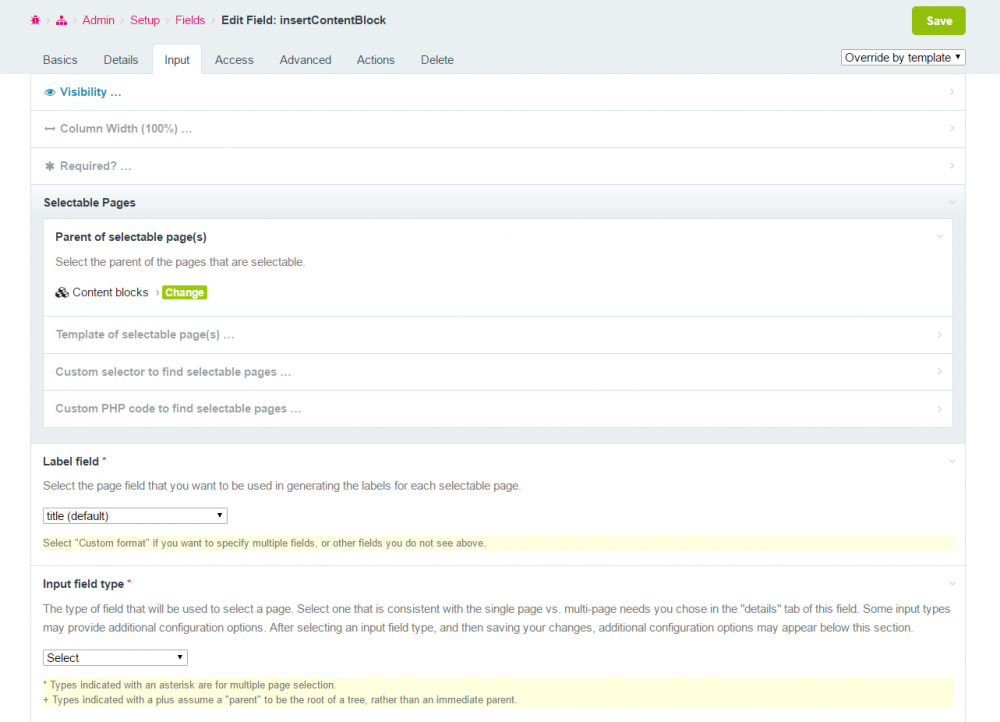Open the Input field type Select dropdown
The image size is (1000, 722).
tap(115, 658)
